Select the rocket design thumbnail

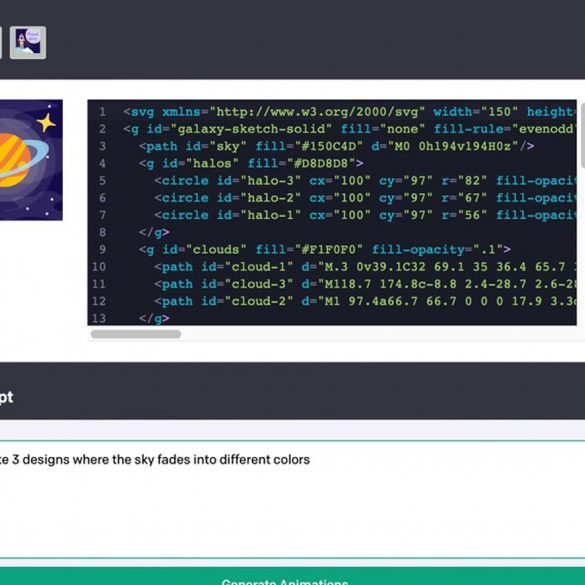pyautogui.click(x=28, y=43)
